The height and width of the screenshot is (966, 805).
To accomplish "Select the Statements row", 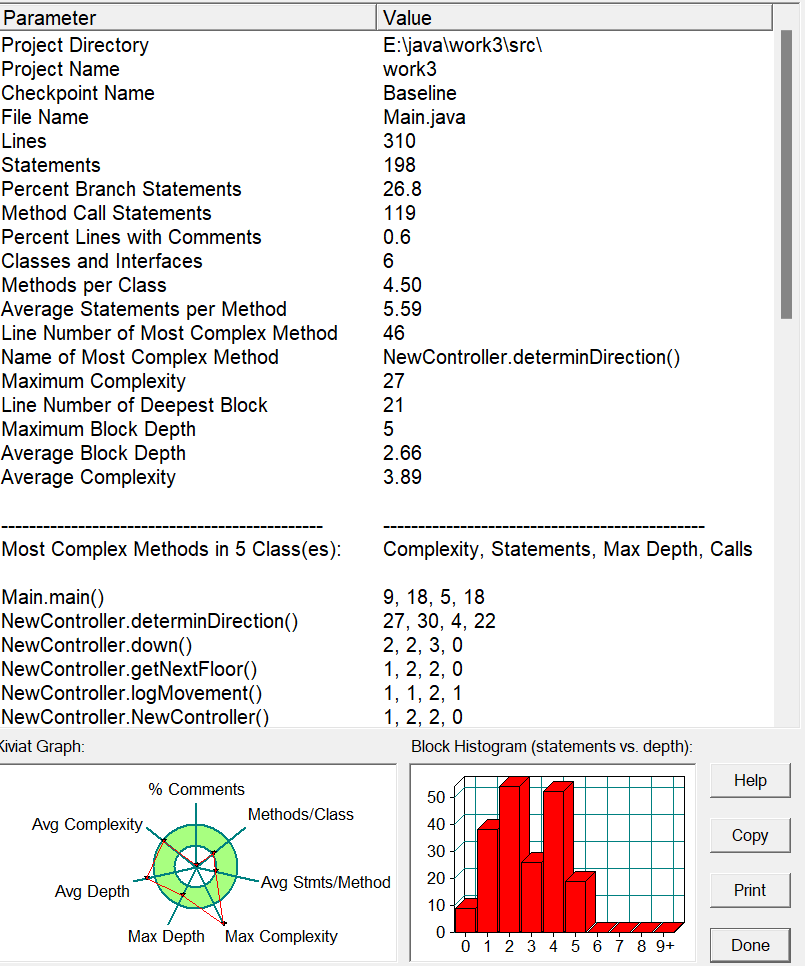I will tap(387, 165).
